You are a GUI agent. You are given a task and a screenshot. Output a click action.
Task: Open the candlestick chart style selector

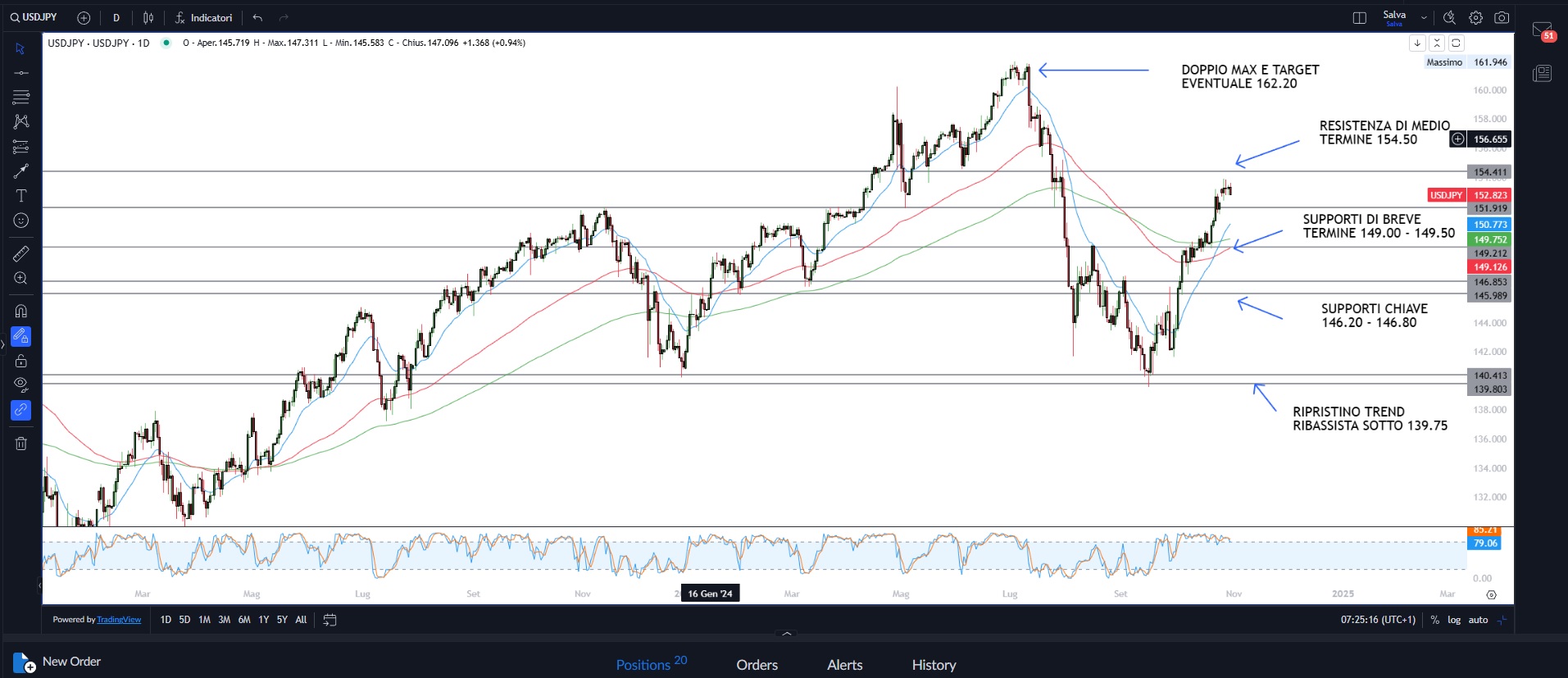(148, 18)
